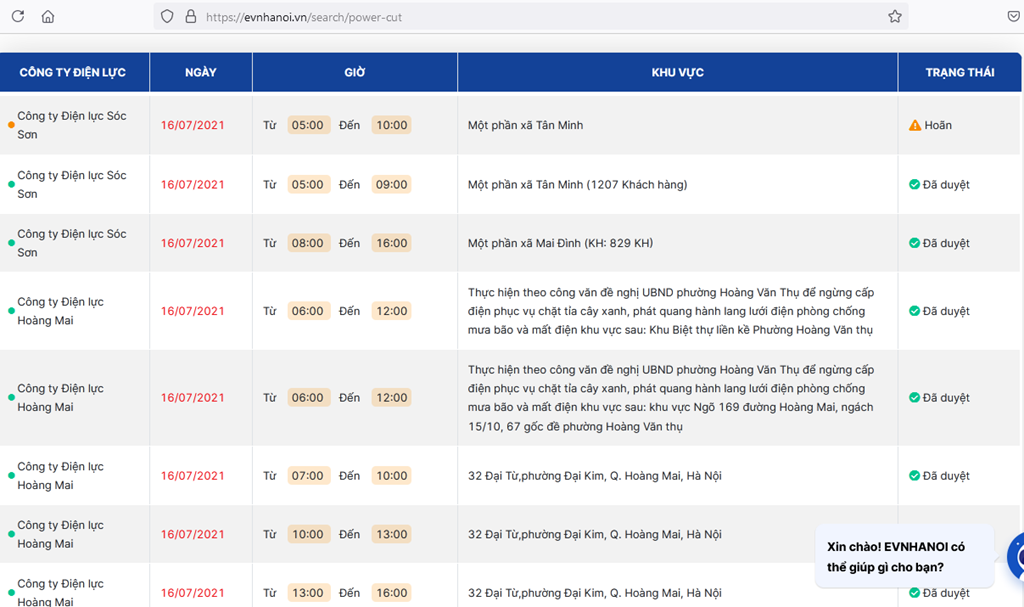Click the padlock site security icon
This screenshot has height=607, width=1024.
click(190, 17)
